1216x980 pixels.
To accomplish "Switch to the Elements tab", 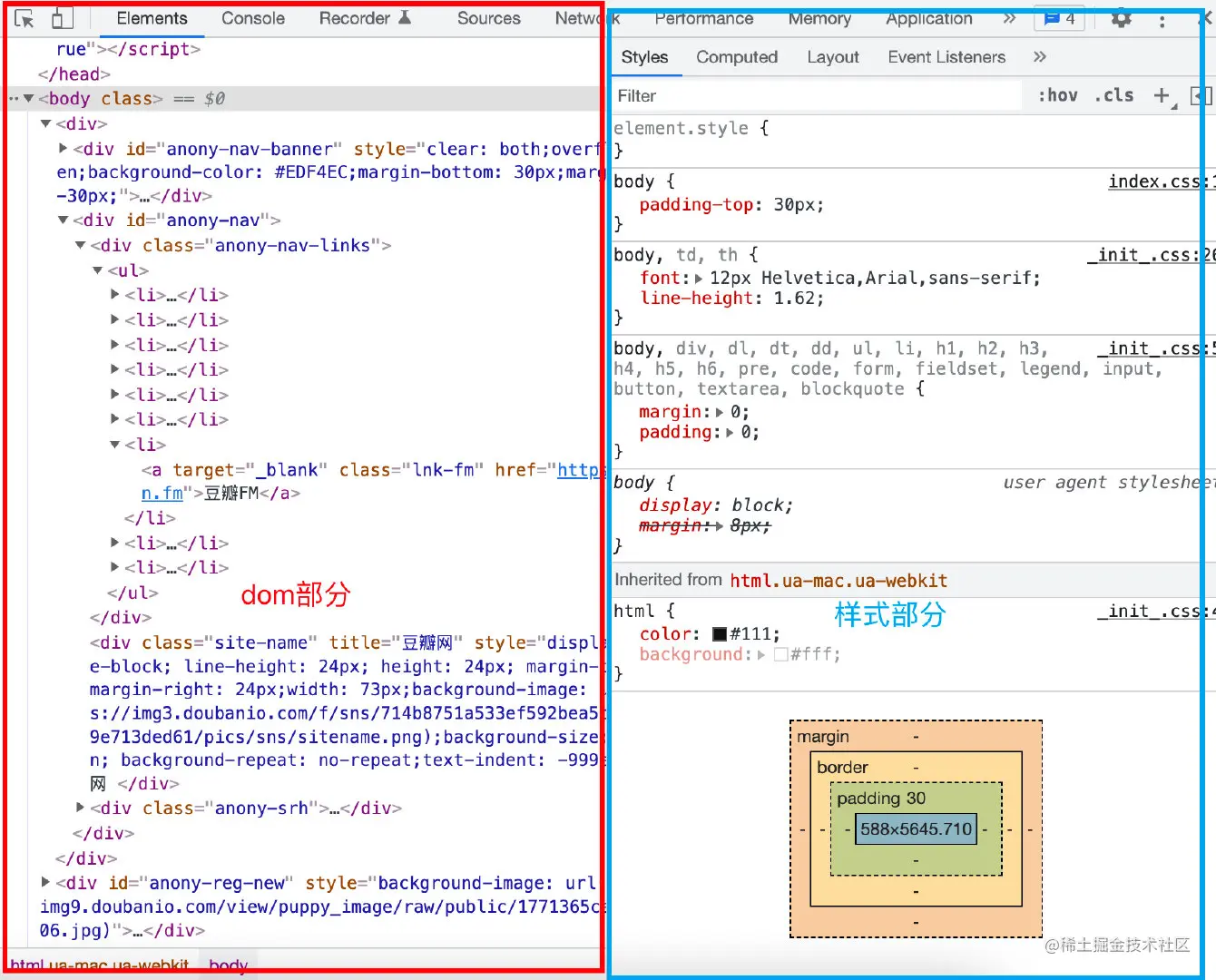I will [152, 18].
